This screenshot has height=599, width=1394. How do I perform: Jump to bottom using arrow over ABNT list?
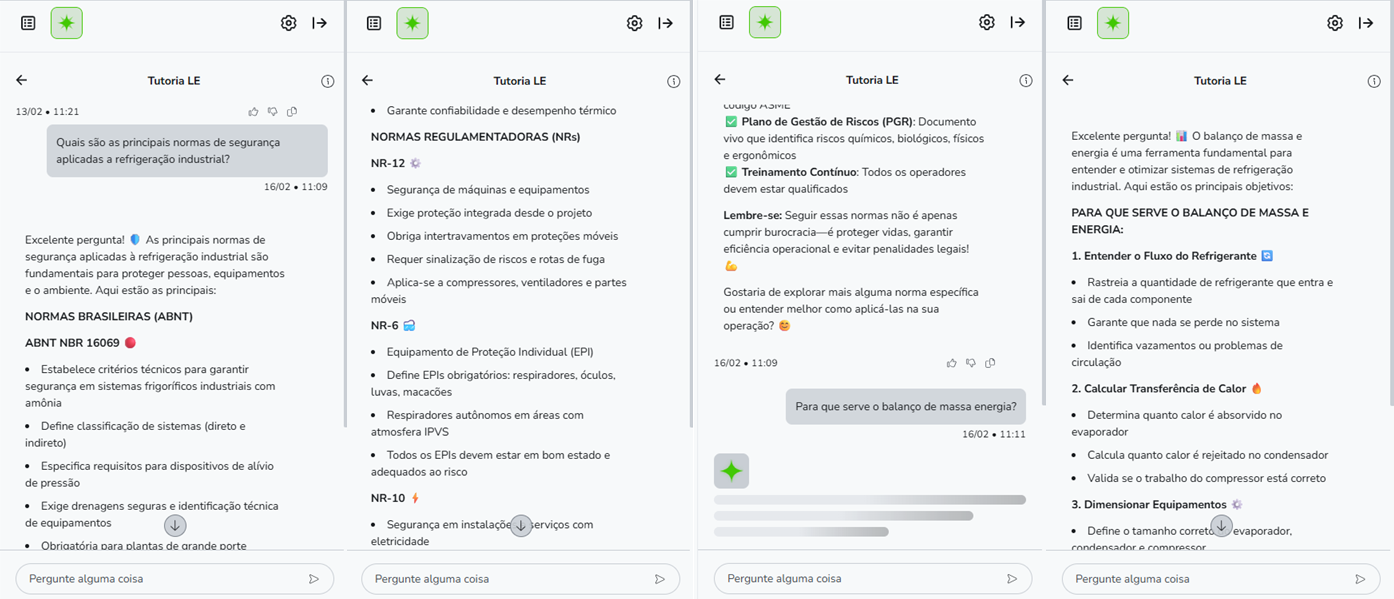[175, 525]
